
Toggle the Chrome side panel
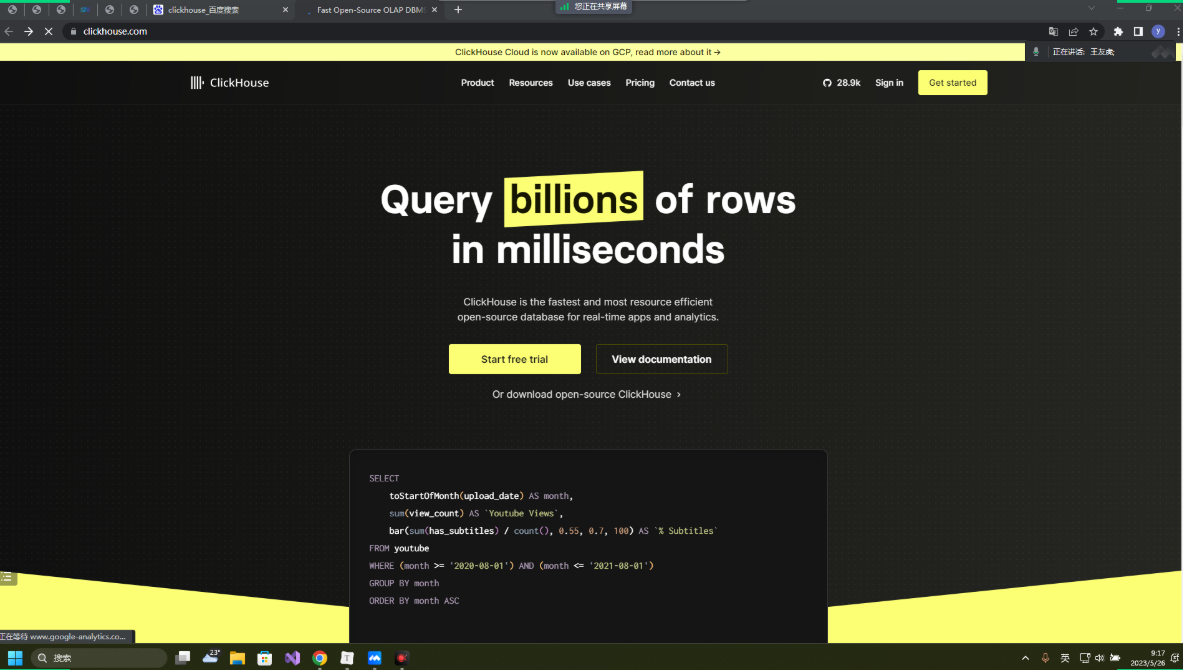(x=1138, y=32)
